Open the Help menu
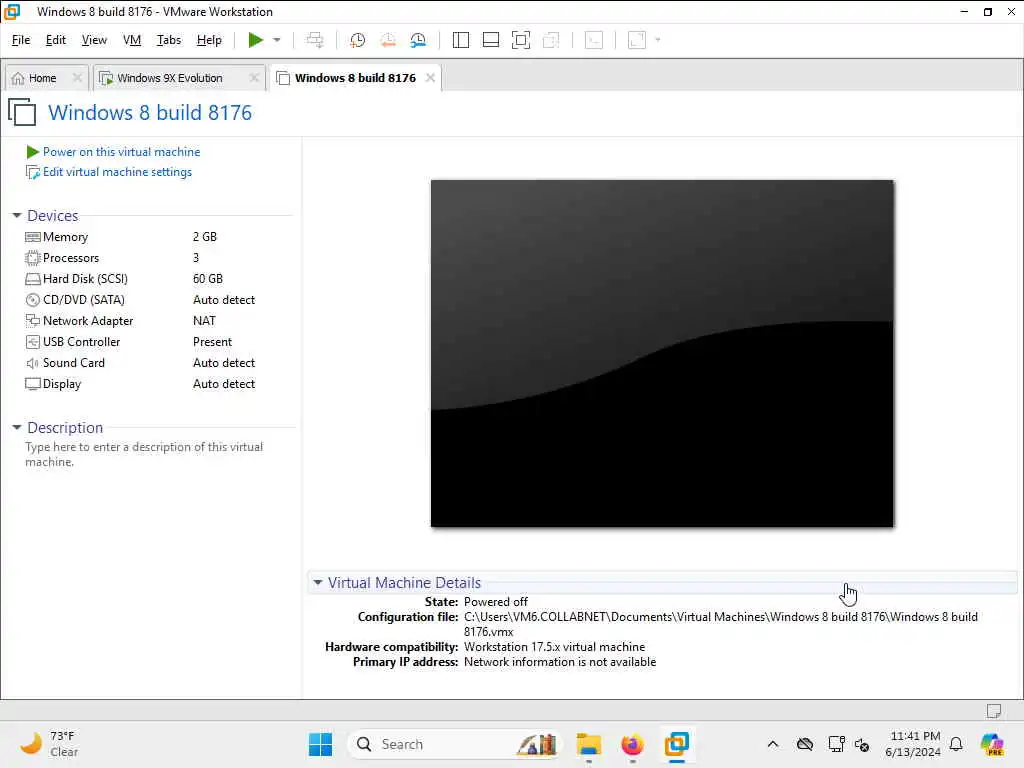Image resolution: width=1024 pixels, height=768 pixels. (209, 40)
